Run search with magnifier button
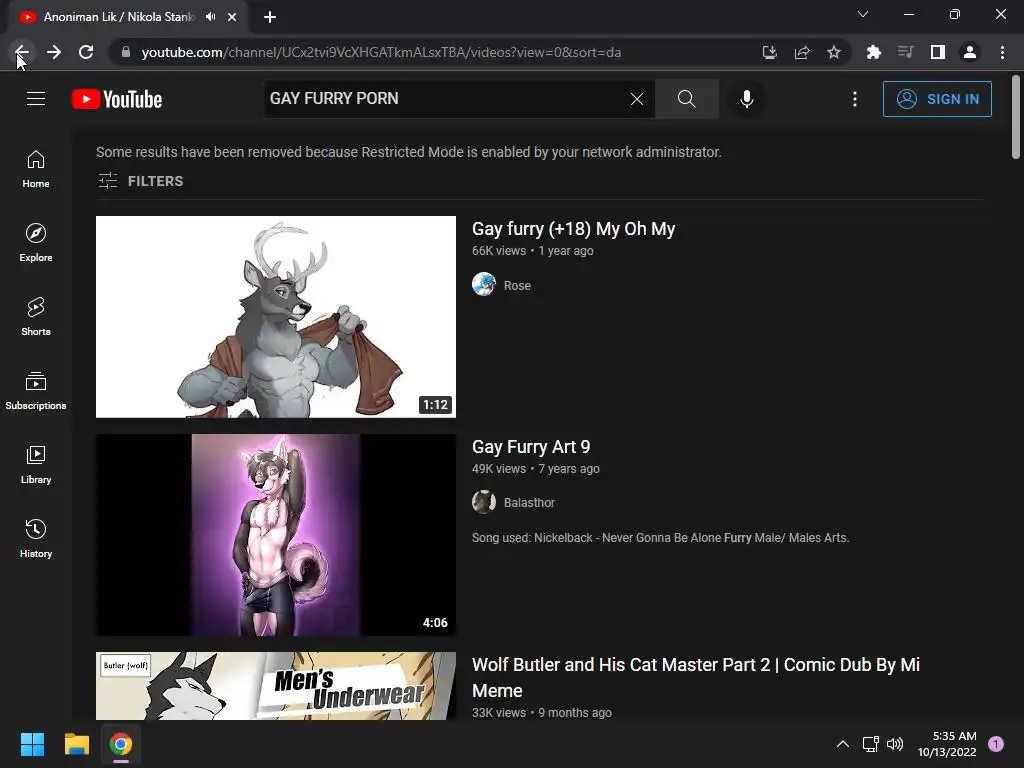This screenshot has width=1024, height=768. 686,99
